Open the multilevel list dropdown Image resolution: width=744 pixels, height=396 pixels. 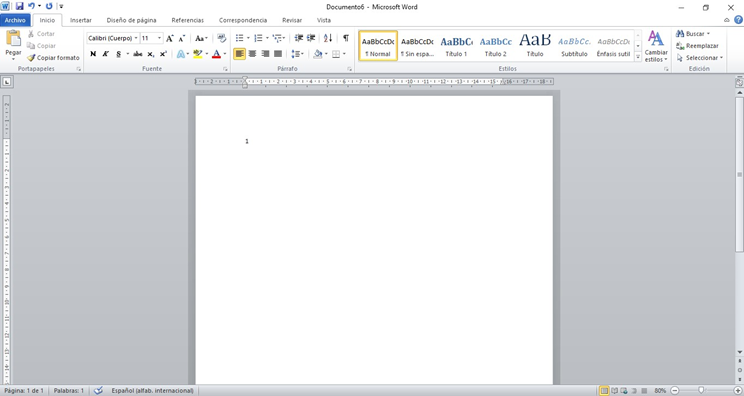284,38
